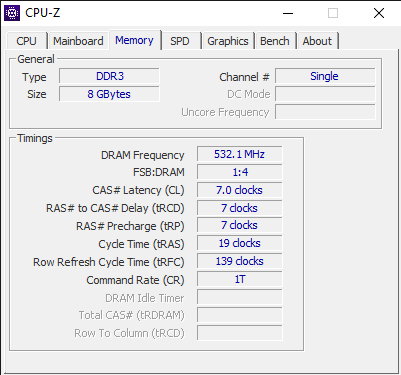
Task: Go to the About tab
Action: (317, 41)
